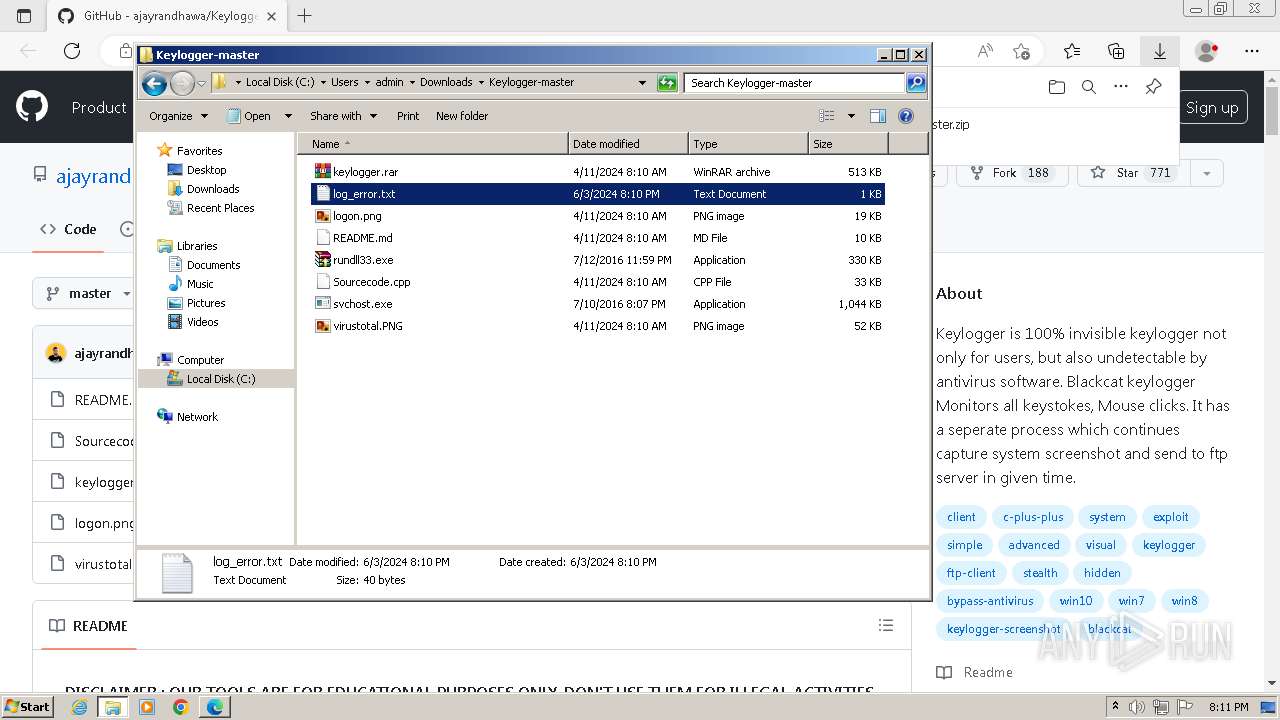Open Internet Explorer from the taskbar
The width and height of the screenshot is (1280, 720).
[x=80, y=707]
